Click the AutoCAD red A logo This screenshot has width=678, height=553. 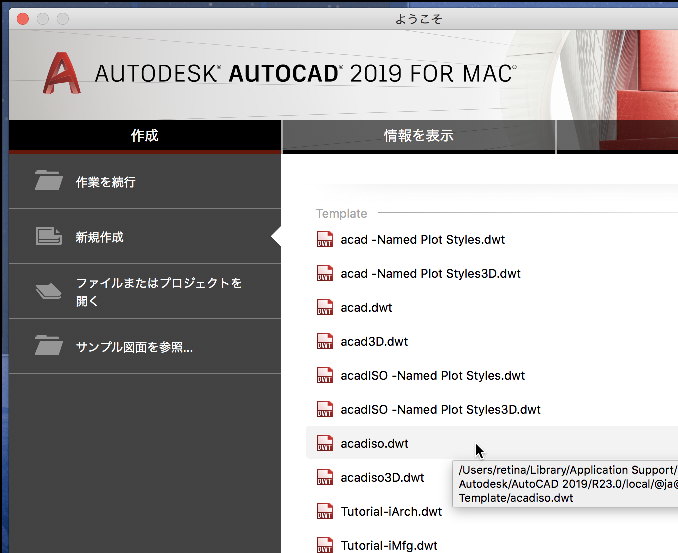point(62,73)
